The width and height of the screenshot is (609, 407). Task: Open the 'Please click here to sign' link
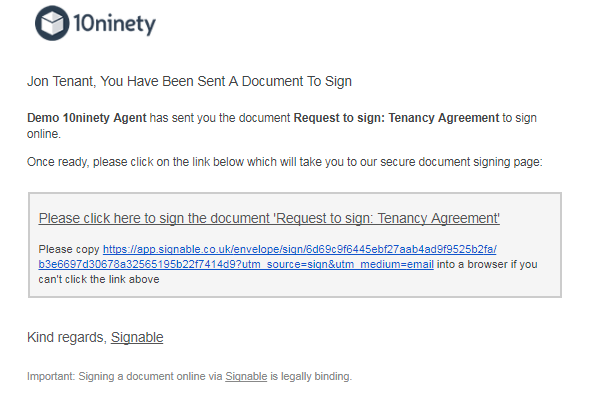[269, 218]
